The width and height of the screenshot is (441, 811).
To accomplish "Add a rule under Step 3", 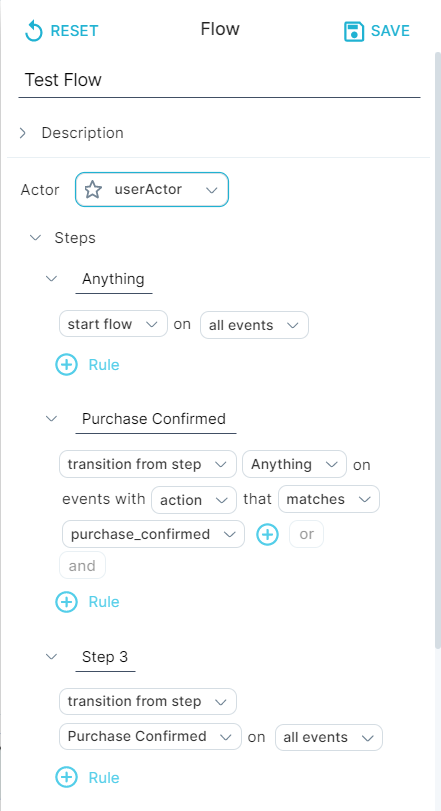I will (x=87, y=777).
